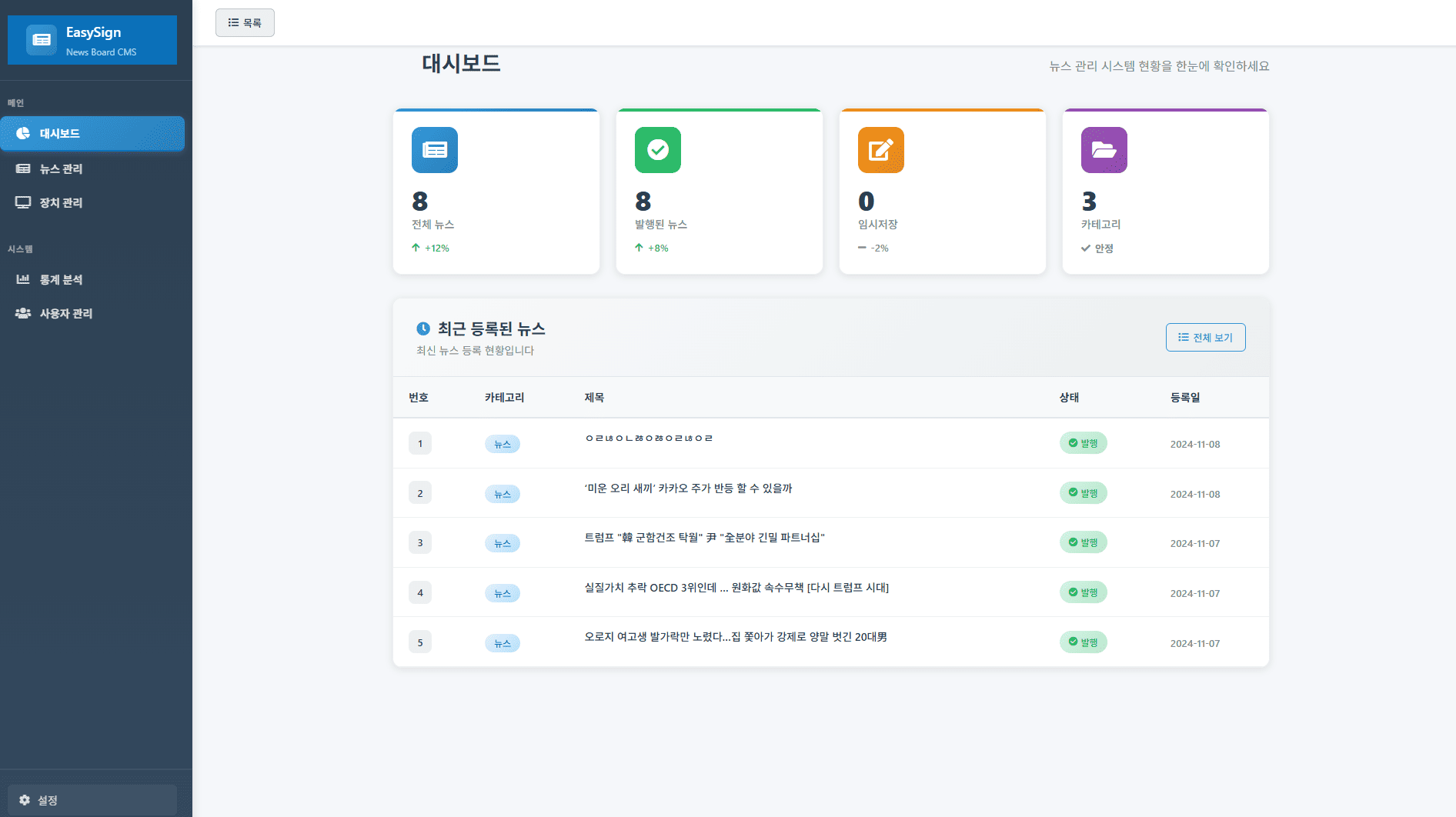Click the blue 전체 뉴스 newspaper icon
1456x817 pixels.
click(x=435, y=150)
